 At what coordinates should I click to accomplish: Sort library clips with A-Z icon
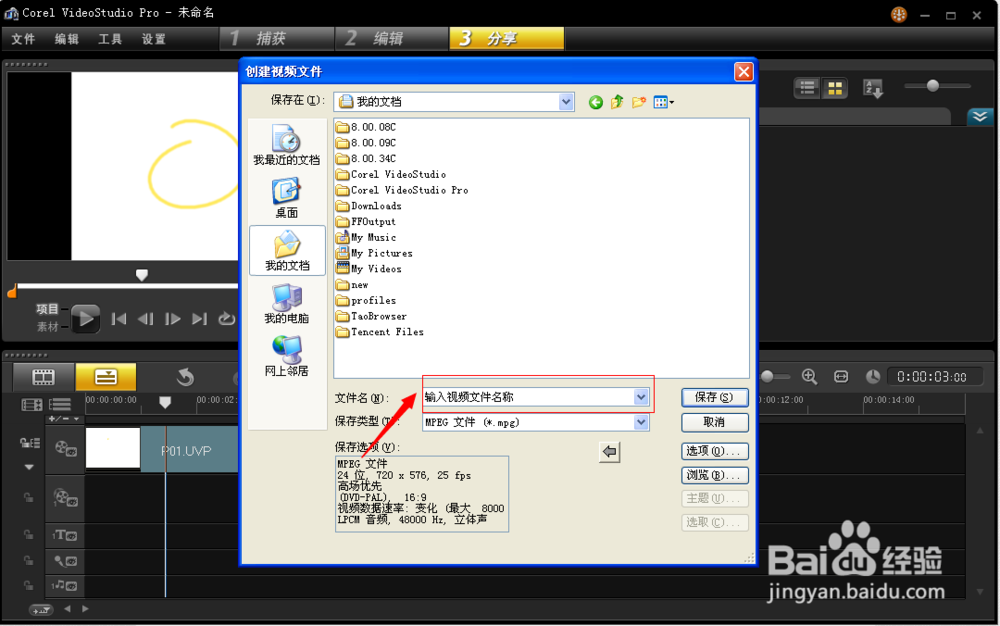(872, 89)
